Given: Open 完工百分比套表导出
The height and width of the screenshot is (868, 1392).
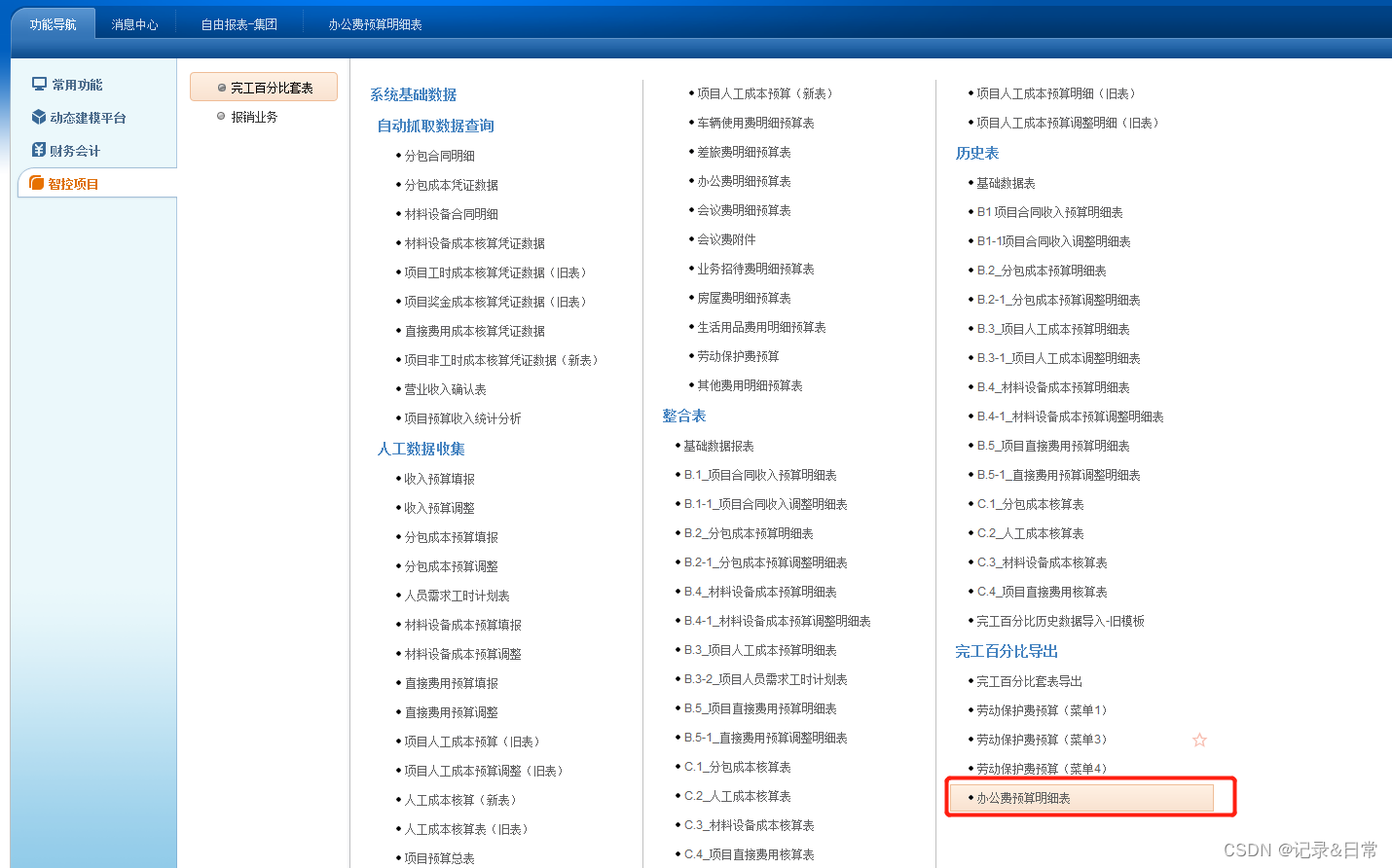Looking at the screenshot, I should click(1029, 681).
